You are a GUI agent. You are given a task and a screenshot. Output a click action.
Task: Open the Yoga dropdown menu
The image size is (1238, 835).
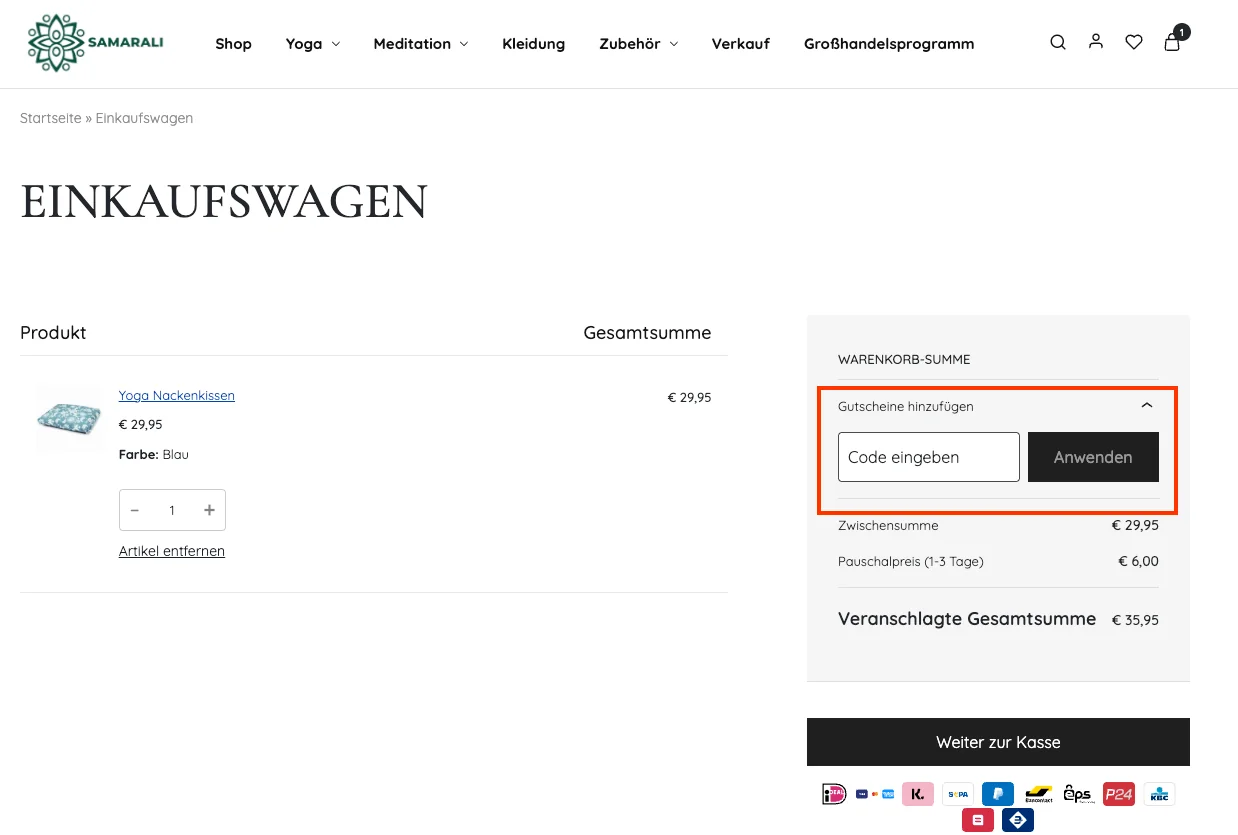[x=312, y=44]
